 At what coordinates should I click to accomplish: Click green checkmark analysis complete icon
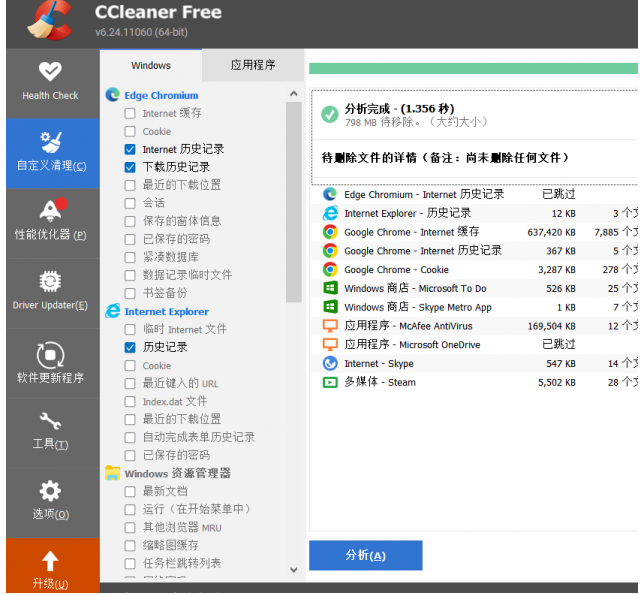(330, 114)
